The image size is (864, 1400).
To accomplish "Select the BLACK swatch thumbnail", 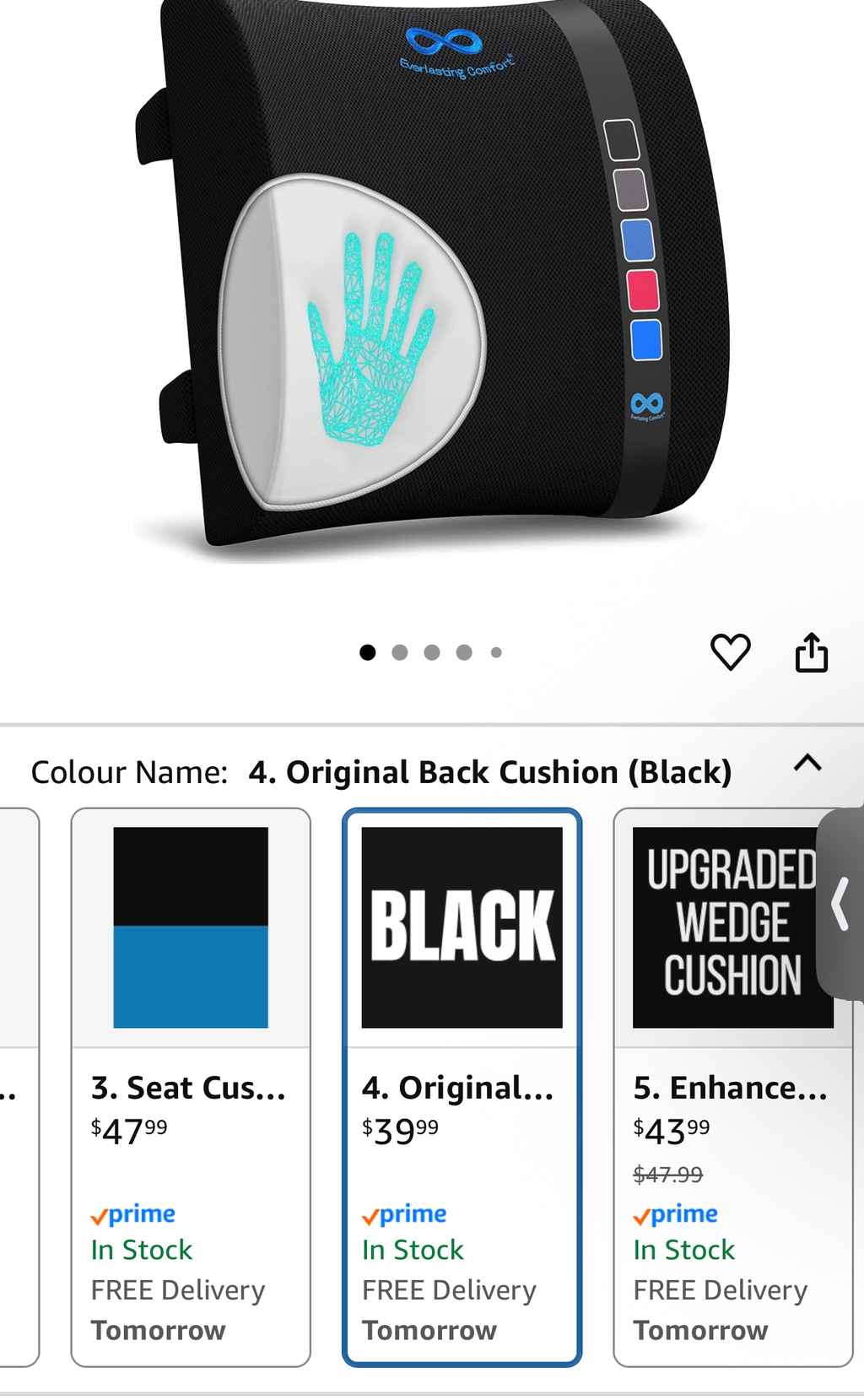I will [462, 927].
